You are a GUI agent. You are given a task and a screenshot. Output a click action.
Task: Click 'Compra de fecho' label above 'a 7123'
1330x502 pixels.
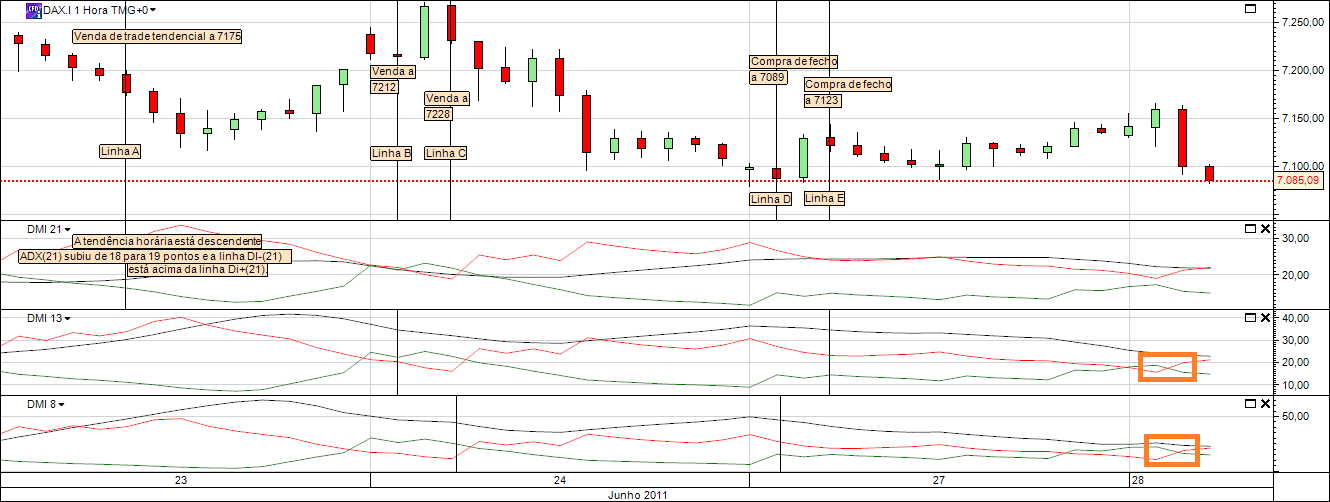[847, 85]
